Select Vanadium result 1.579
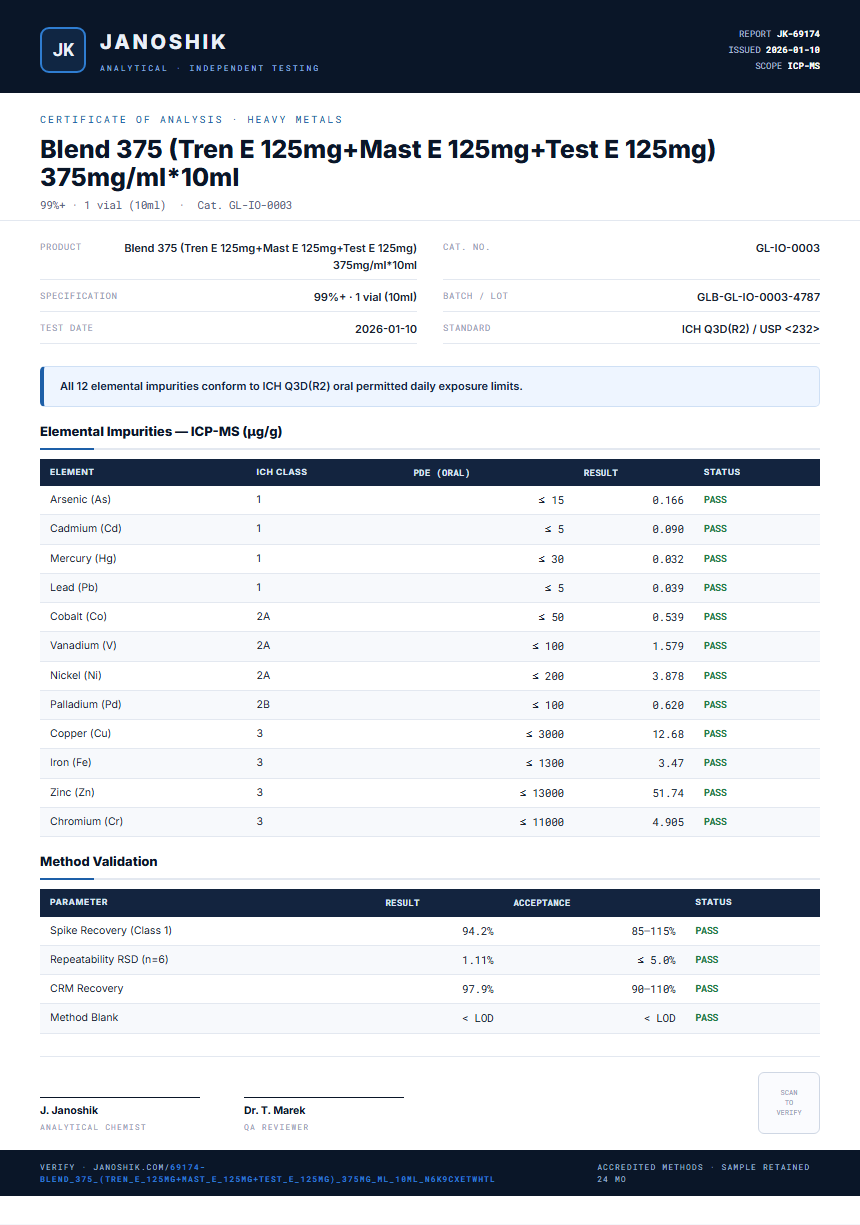The width and height of the screenshot is (860, 1225). (x=668, y=646)
